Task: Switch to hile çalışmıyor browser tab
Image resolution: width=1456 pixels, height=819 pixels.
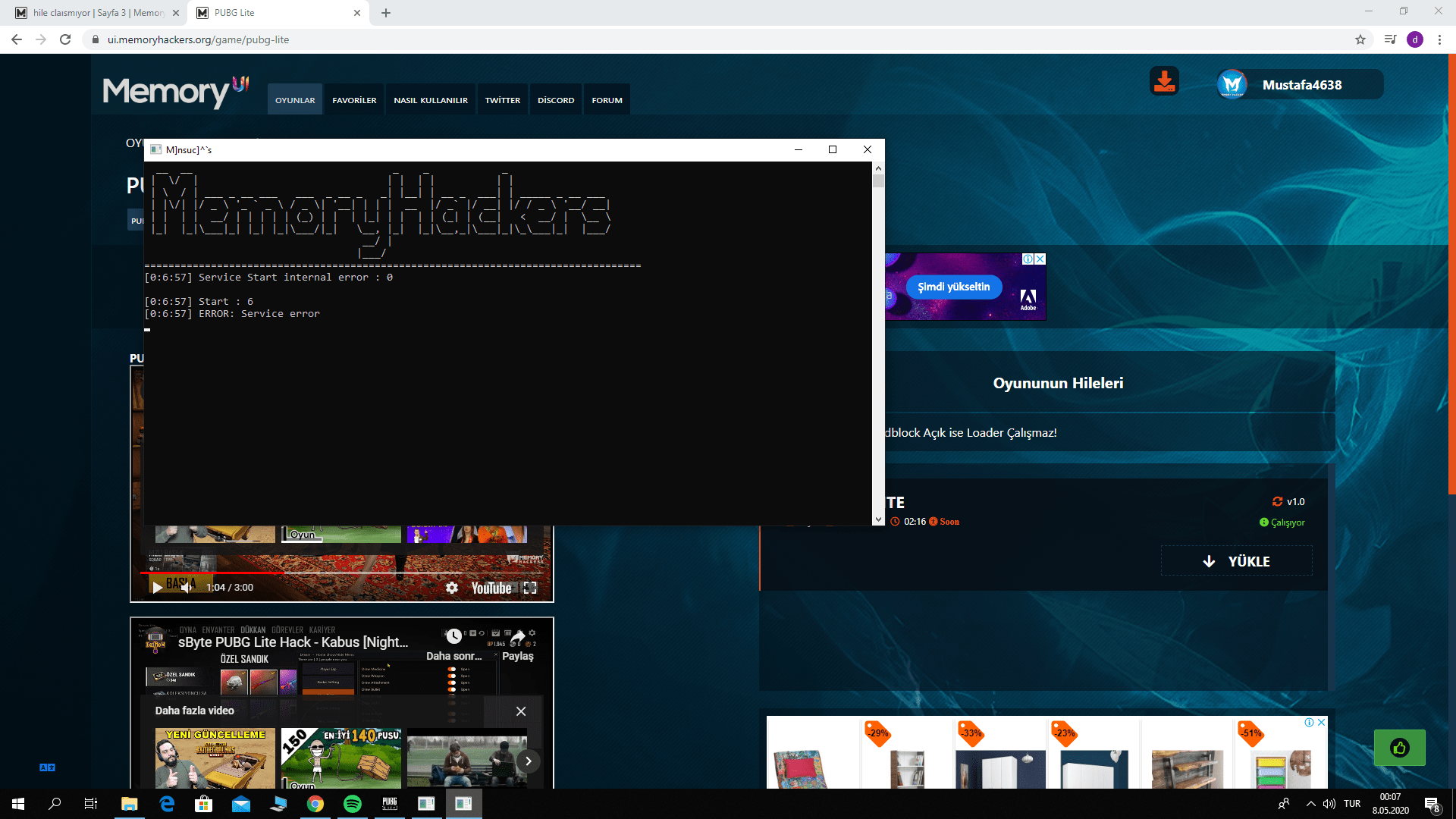Action: coord(96,13)
